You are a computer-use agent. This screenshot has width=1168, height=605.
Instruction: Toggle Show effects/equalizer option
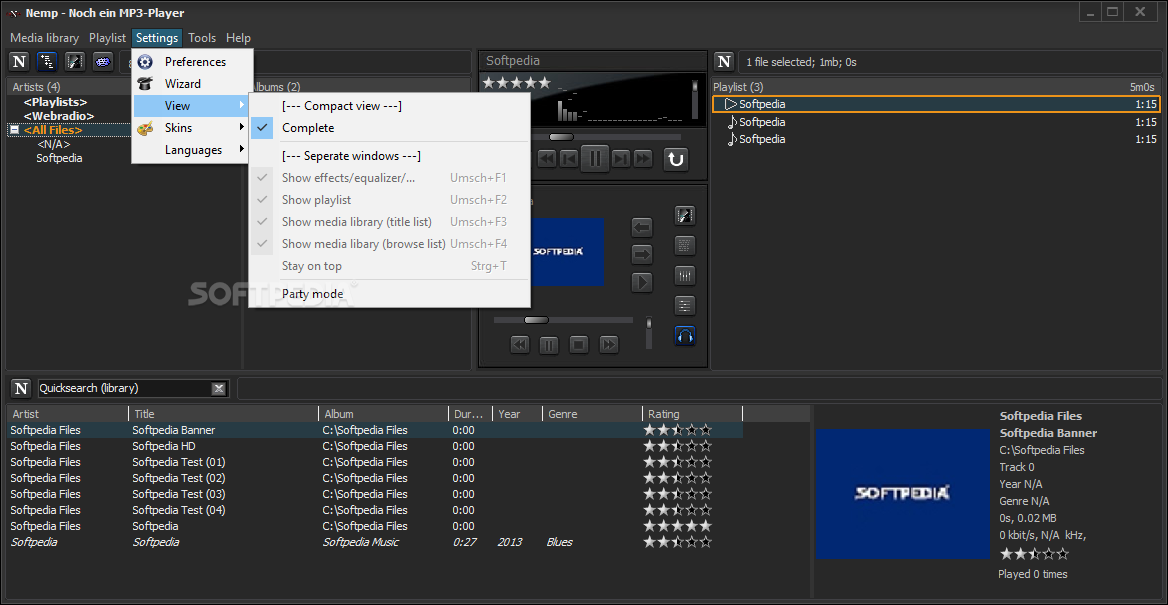[390, 178]
